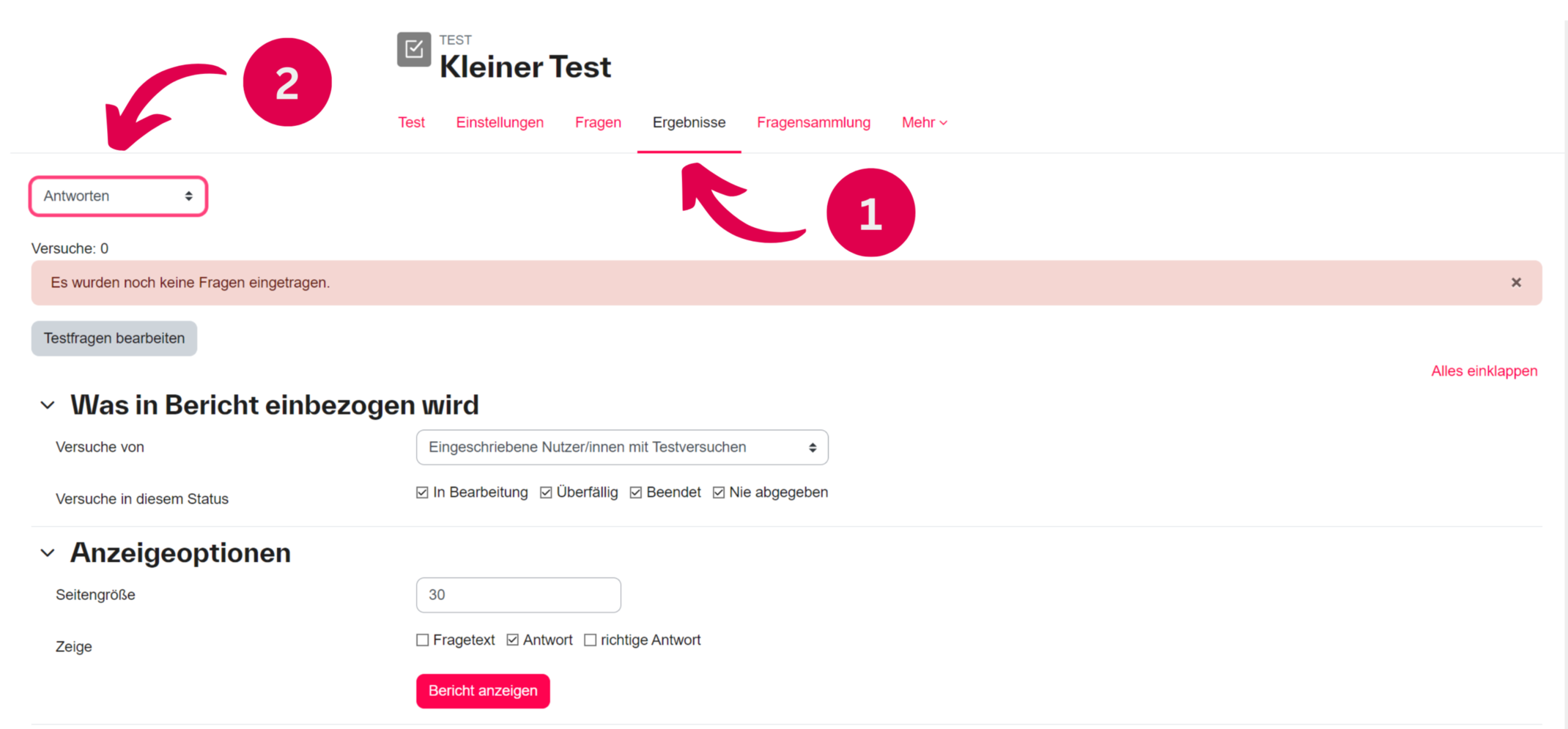Screen dimensions: 1568x729
Task: Go to the Fragensammlung tab
Action: tap(813, 122)
